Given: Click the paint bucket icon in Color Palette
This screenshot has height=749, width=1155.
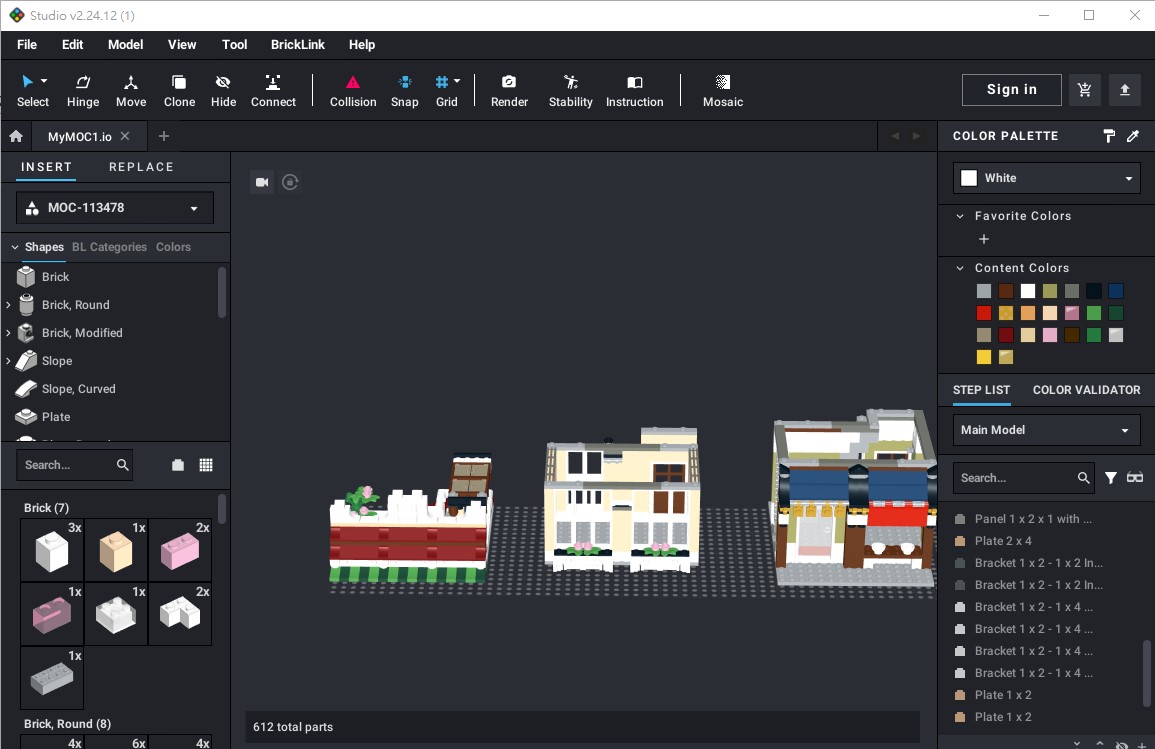Looking at the screenshot, I should point(1109,136).
